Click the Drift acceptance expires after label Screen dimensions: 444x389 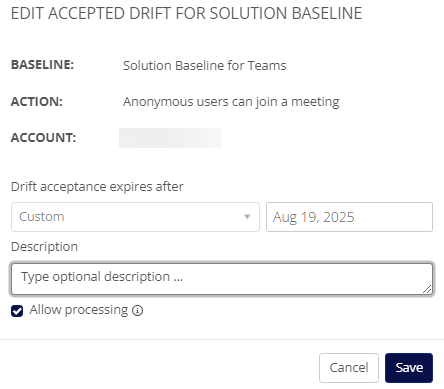pos(97,187)
